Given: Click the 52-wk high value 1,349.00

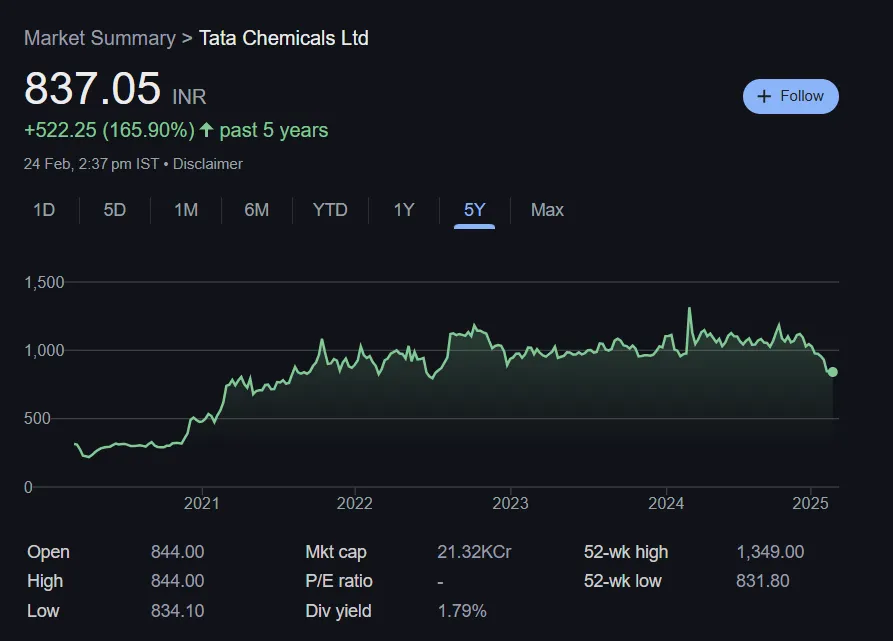Looking at the screenshot, I should click(770, 552).
